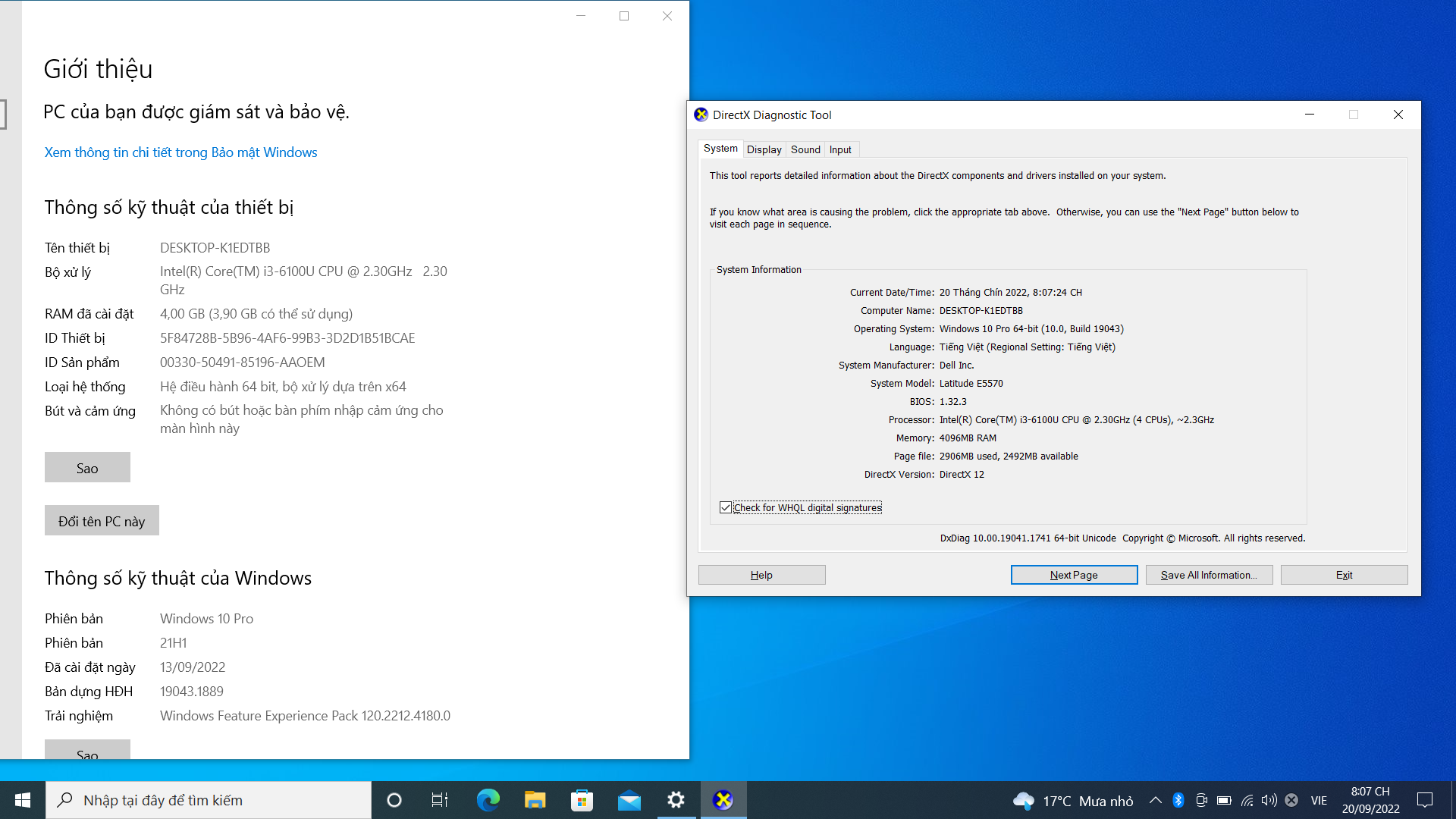This screenshot has width=1456, height=819.
Task: Click the Exit button in DxDiag
Action: pyautogui.click(x=1344, y=575)
